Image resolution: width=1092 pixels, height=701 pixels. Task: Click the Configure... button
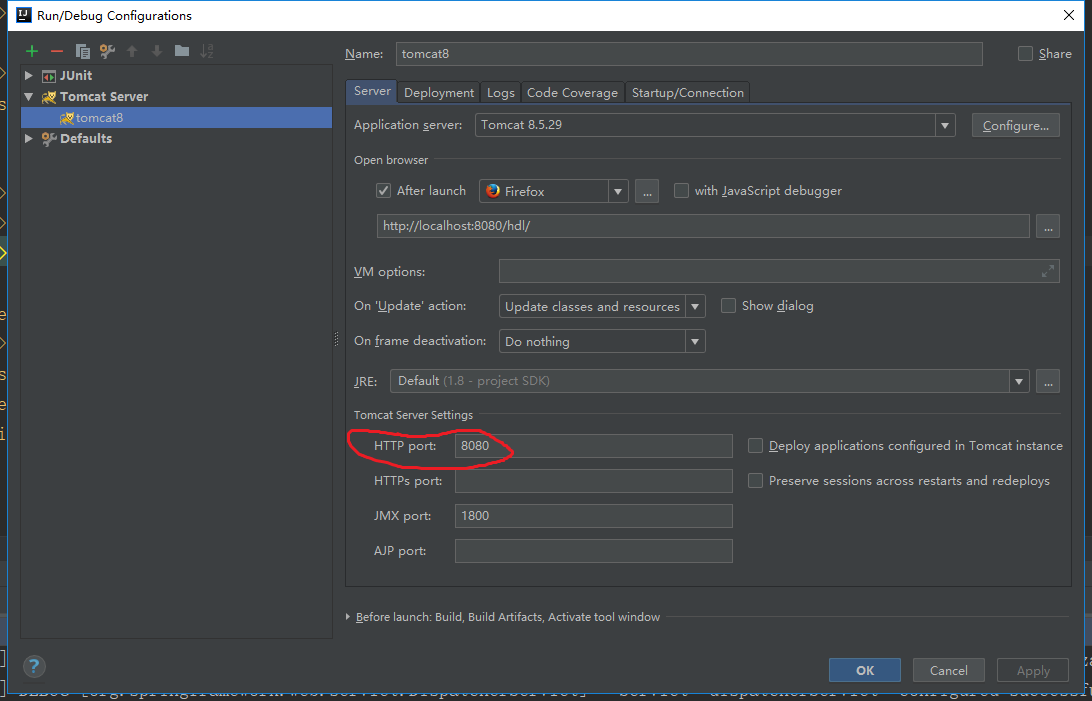[x=1014, y=125]
